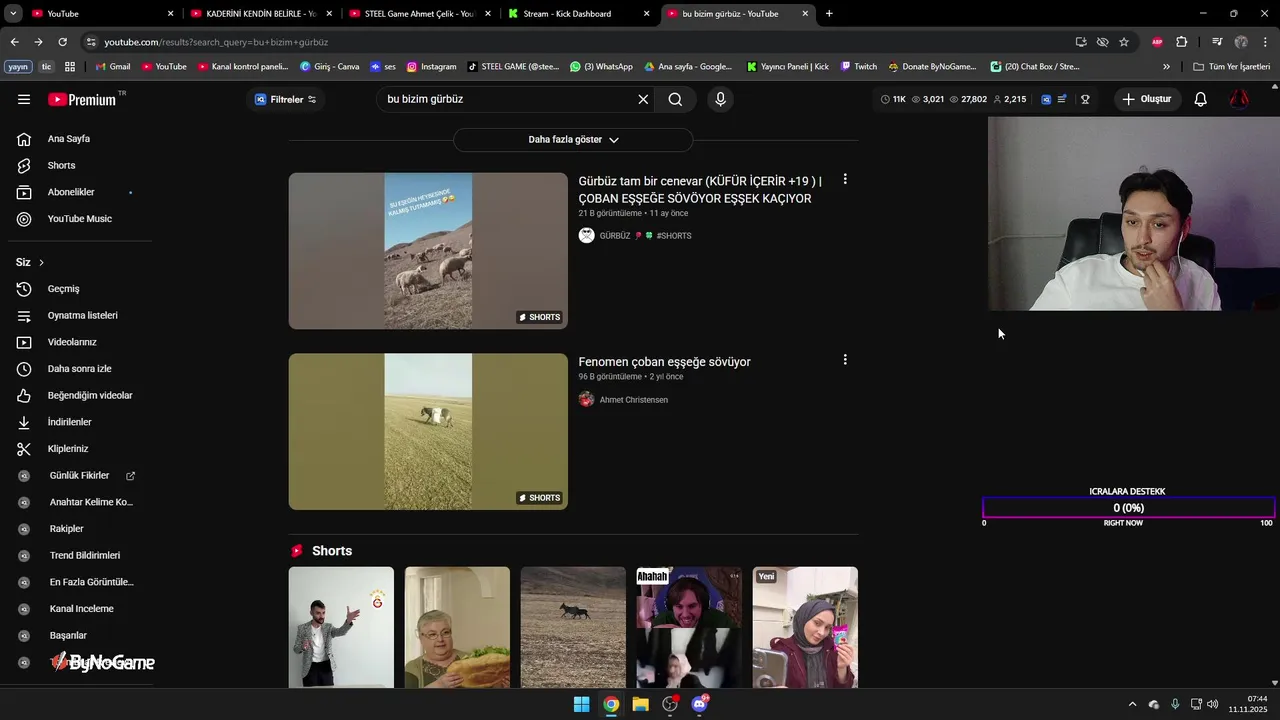Switch to Stream - Kick Dashboard tab
Screen dimensions: 1280x720
(x=578, y=14)
